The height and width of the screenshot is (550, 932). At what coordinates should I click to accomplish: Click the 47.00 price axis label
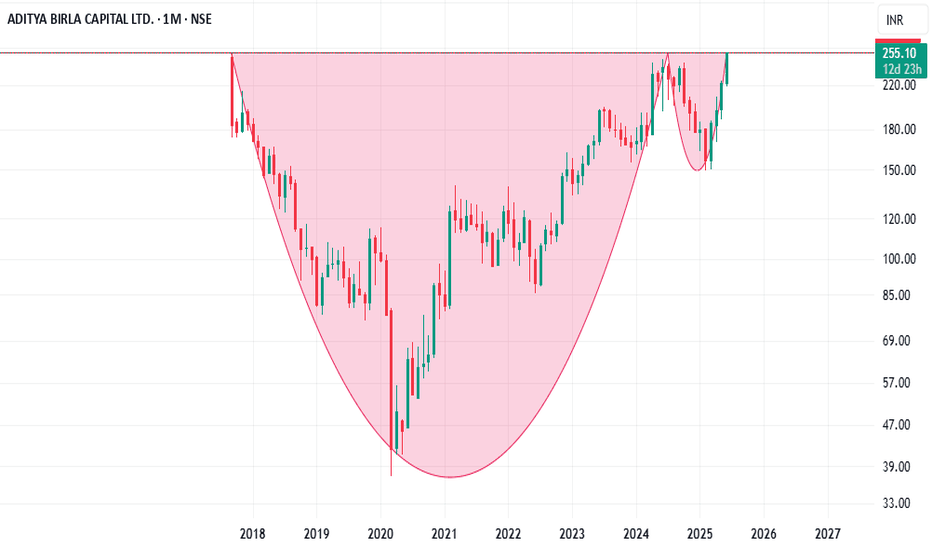click(897, 425)
